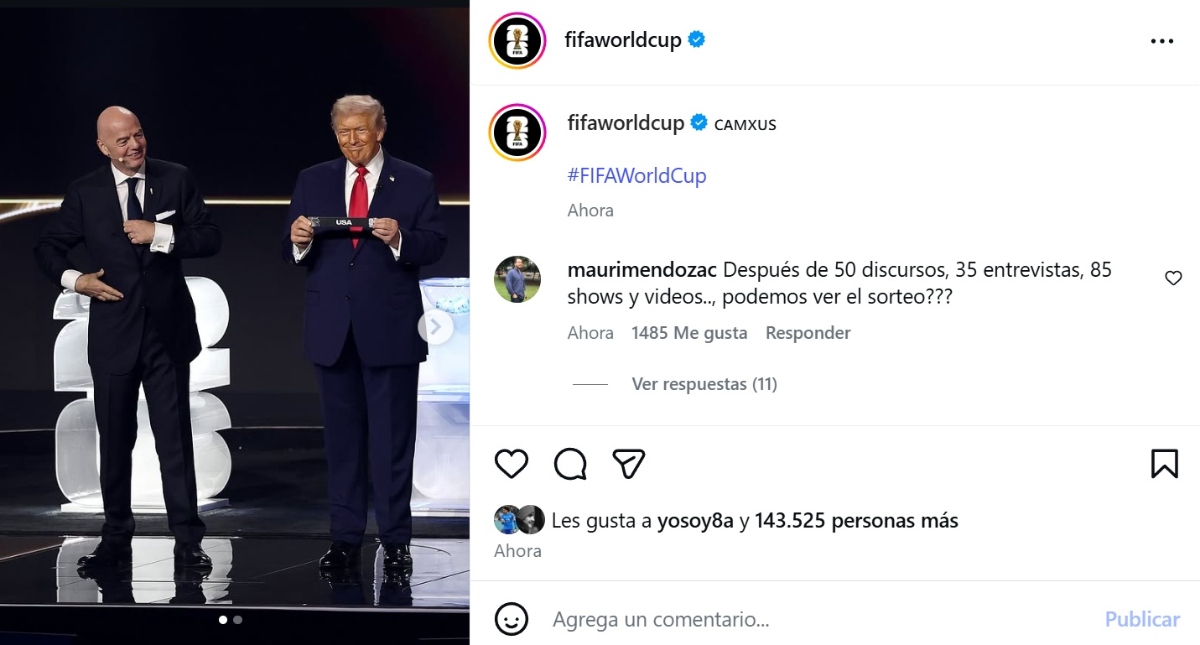Open fifaworldcup avatar next to caption
The image size is (1200, 645).
[517, 132]
